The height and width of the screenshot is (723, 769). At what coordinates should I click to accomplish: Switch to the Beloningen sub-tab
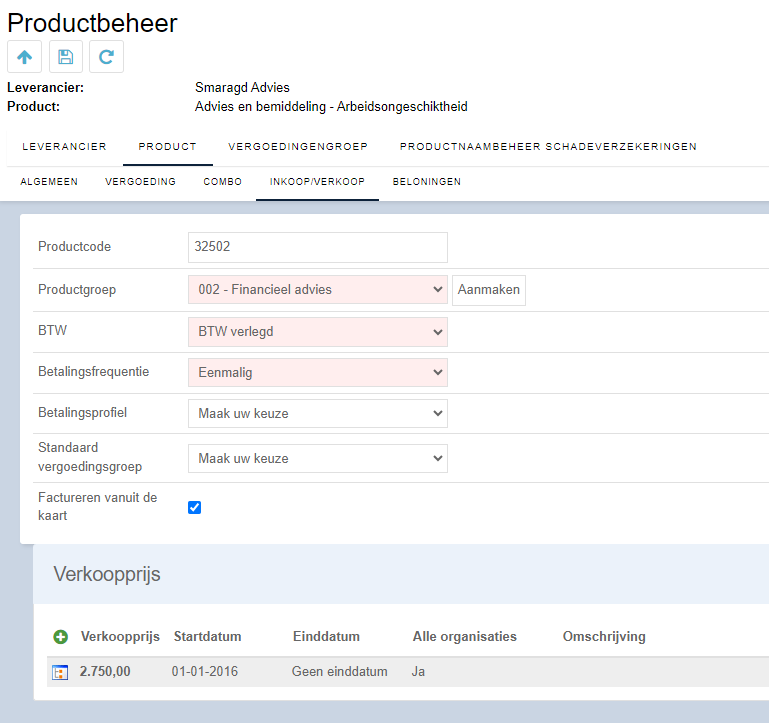click(x=427, y=182)
